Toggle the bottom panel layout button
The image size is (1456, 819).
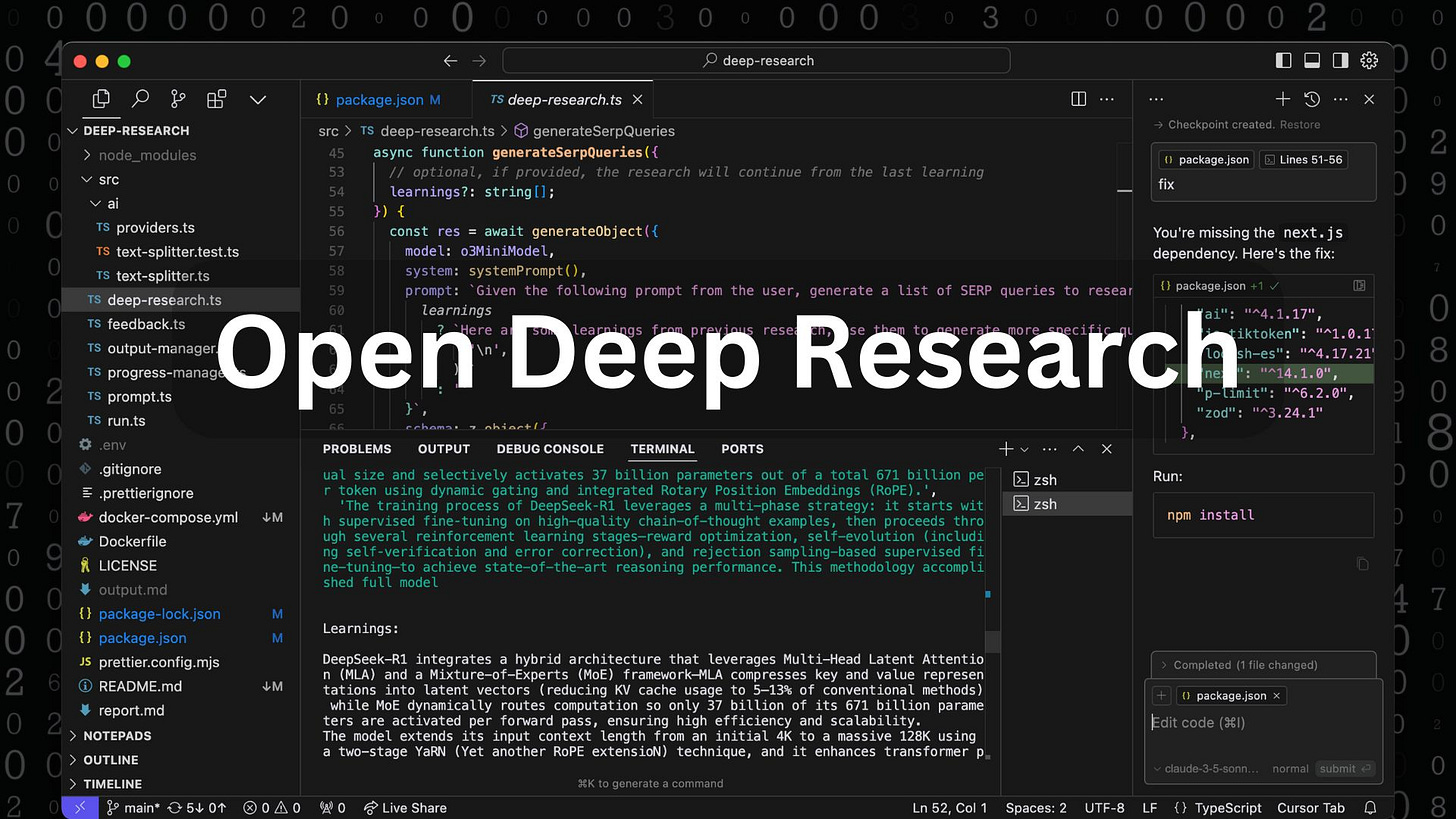pos(1312,61)
